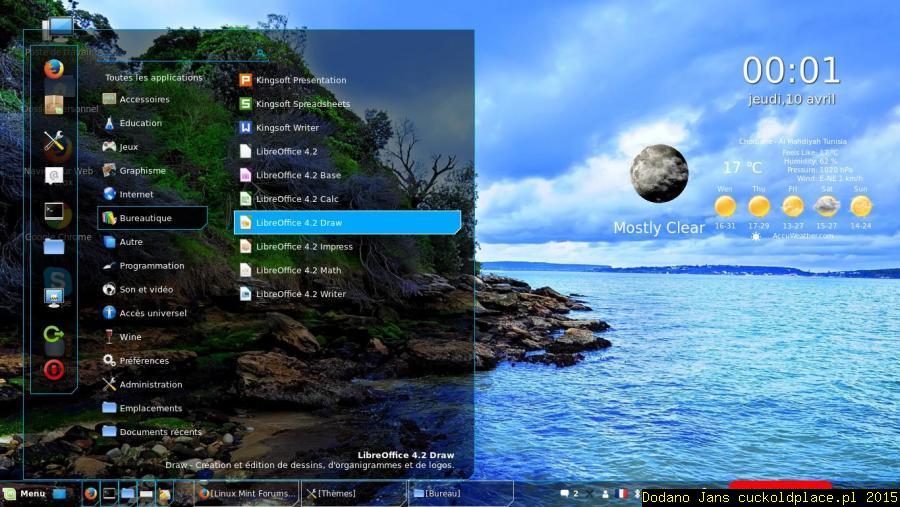Click the green logout icon in favorites
Viewport: 900px width, 507px height.
[54, 334]
